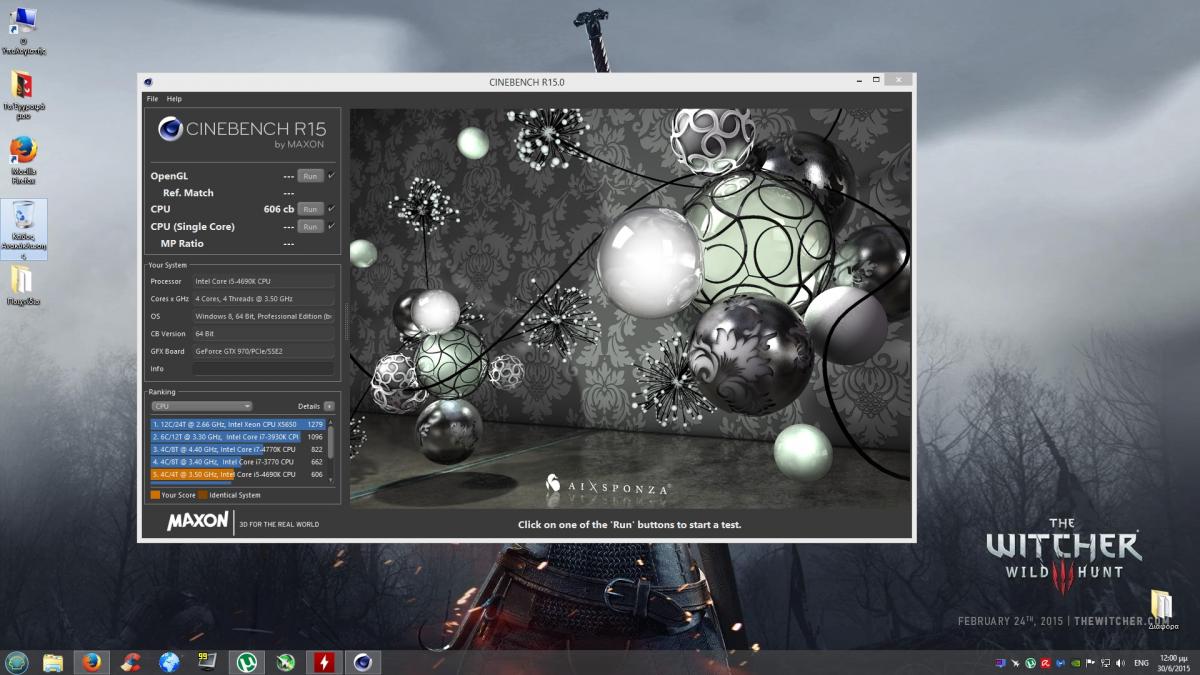Open the folder under the Recycle Bin

click(24, 285)
